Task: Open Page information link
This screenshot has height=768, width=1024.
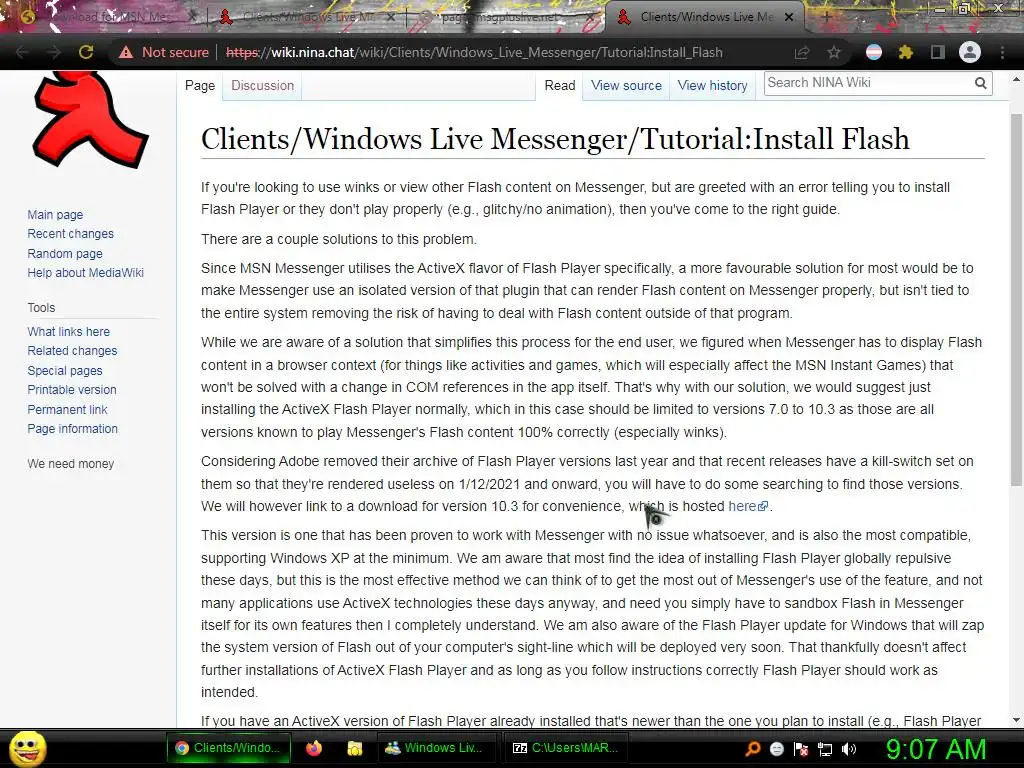Action: (72, 429)
